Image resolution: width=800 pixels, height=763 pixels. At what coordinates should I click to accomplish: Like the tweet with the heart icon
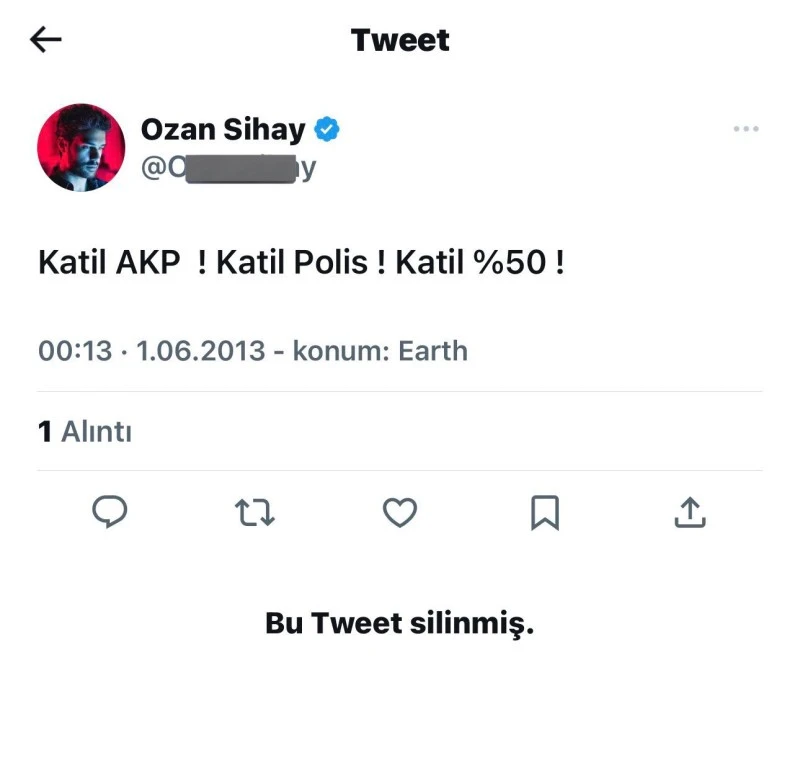click(400, 513)
